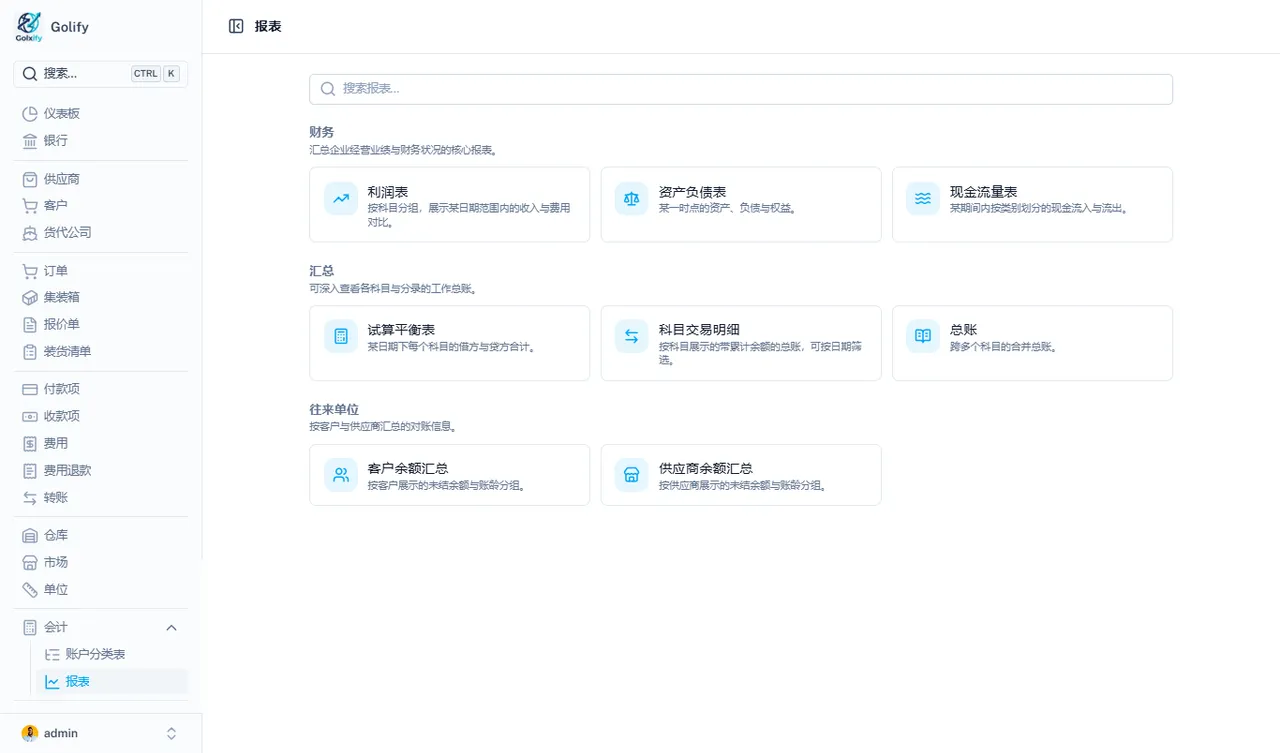Select 客户 in the sidebar

(x=101, y=206)
